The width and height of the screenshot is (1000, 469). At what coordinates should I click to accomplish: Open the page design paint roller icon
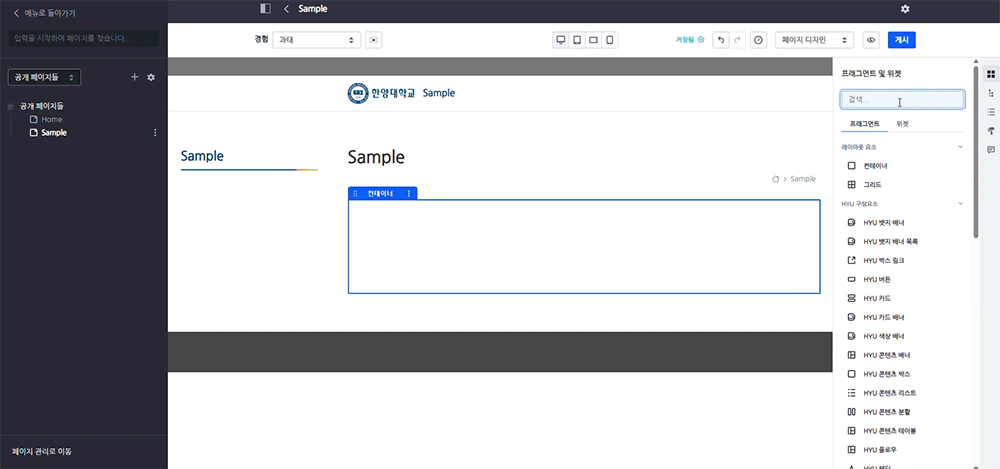[990, 131]
